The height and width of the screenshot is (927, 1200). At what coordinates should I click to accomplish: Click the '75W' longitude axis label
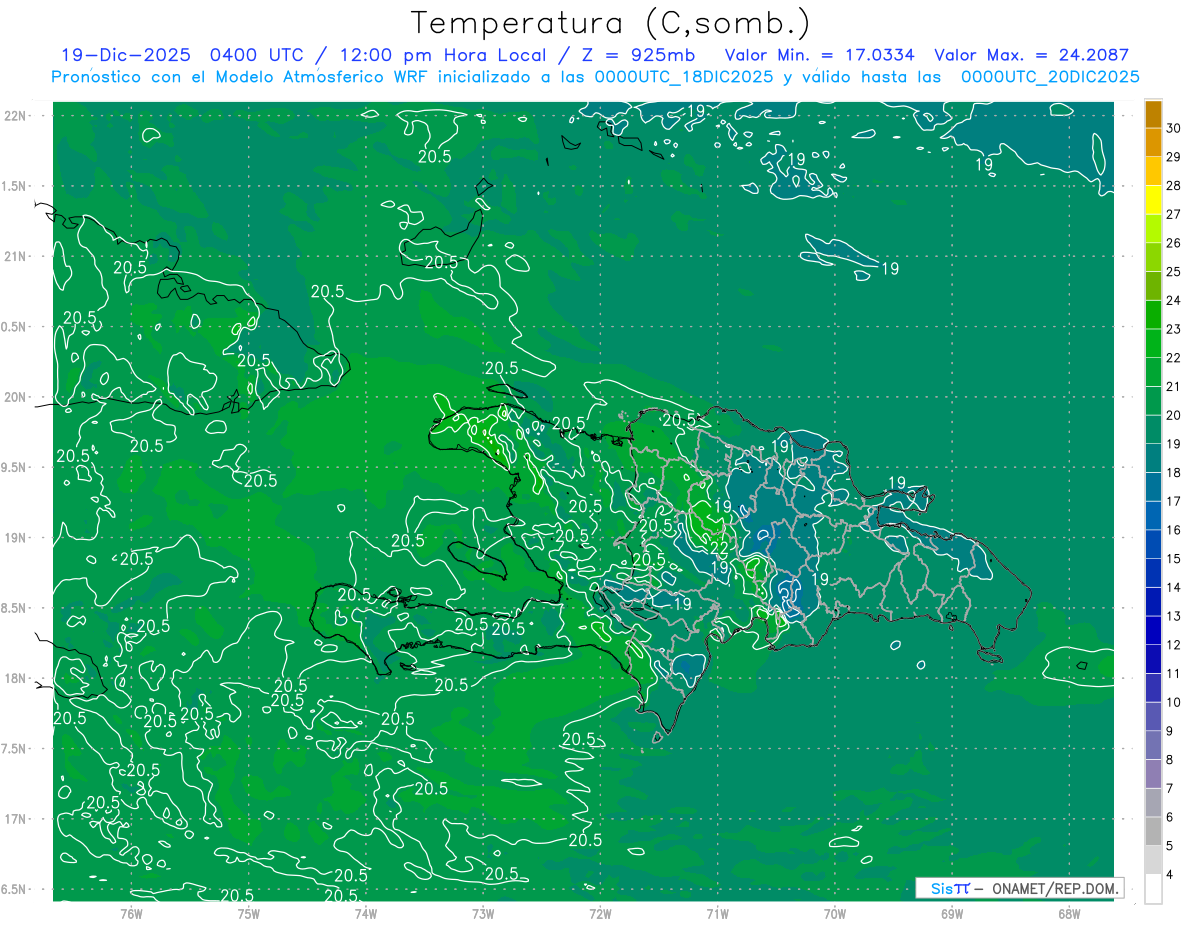tap(248, 913)
